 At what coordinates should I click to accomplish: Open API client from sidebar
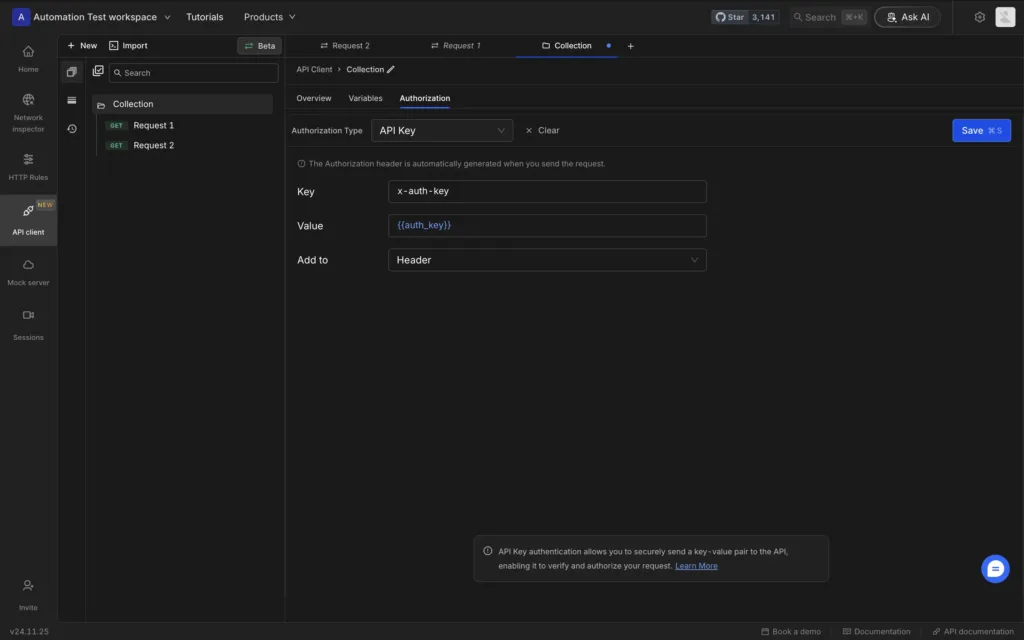[x=28, y=220]
